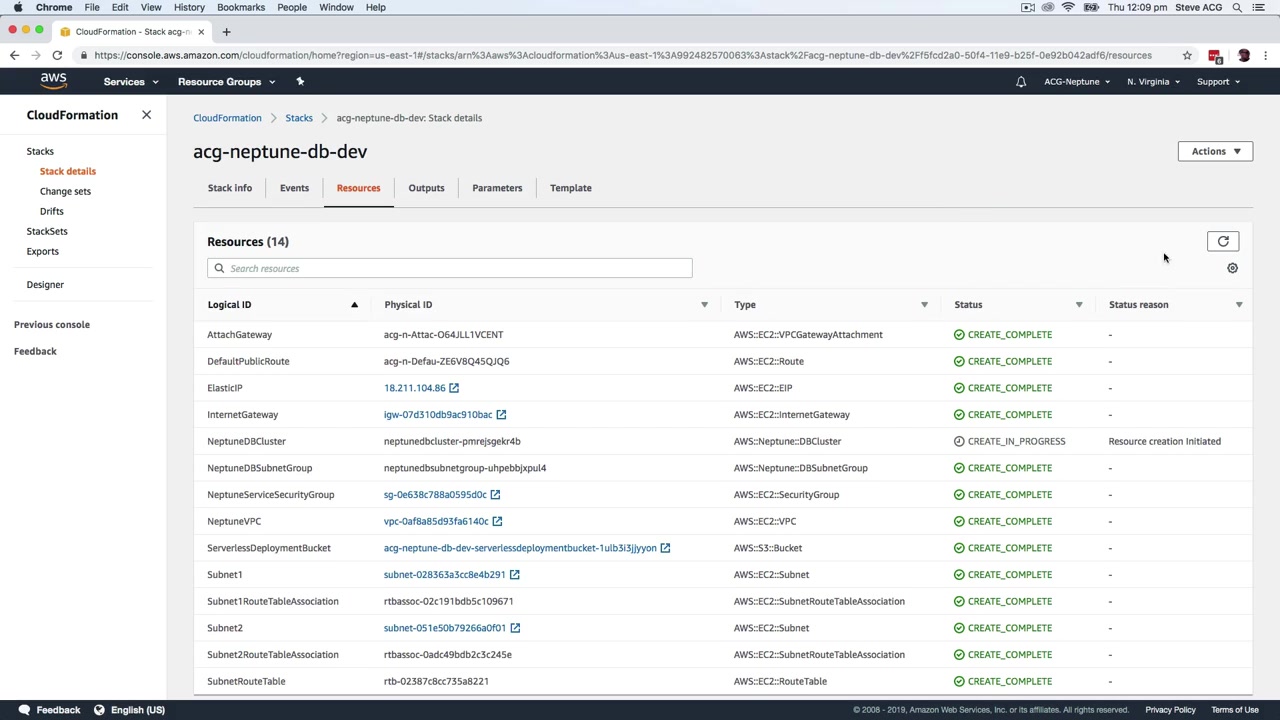This screenshot has height=720, width=1280.
Task: Bookmark this page with star icon
Action: [x=1187, y=56]
